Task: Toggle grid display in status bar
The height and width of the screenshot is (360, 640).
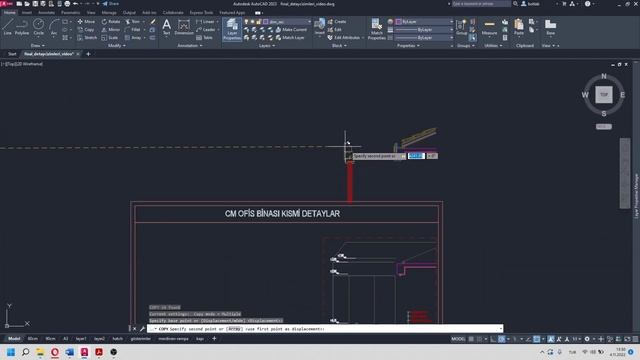Action: point(471,339)
